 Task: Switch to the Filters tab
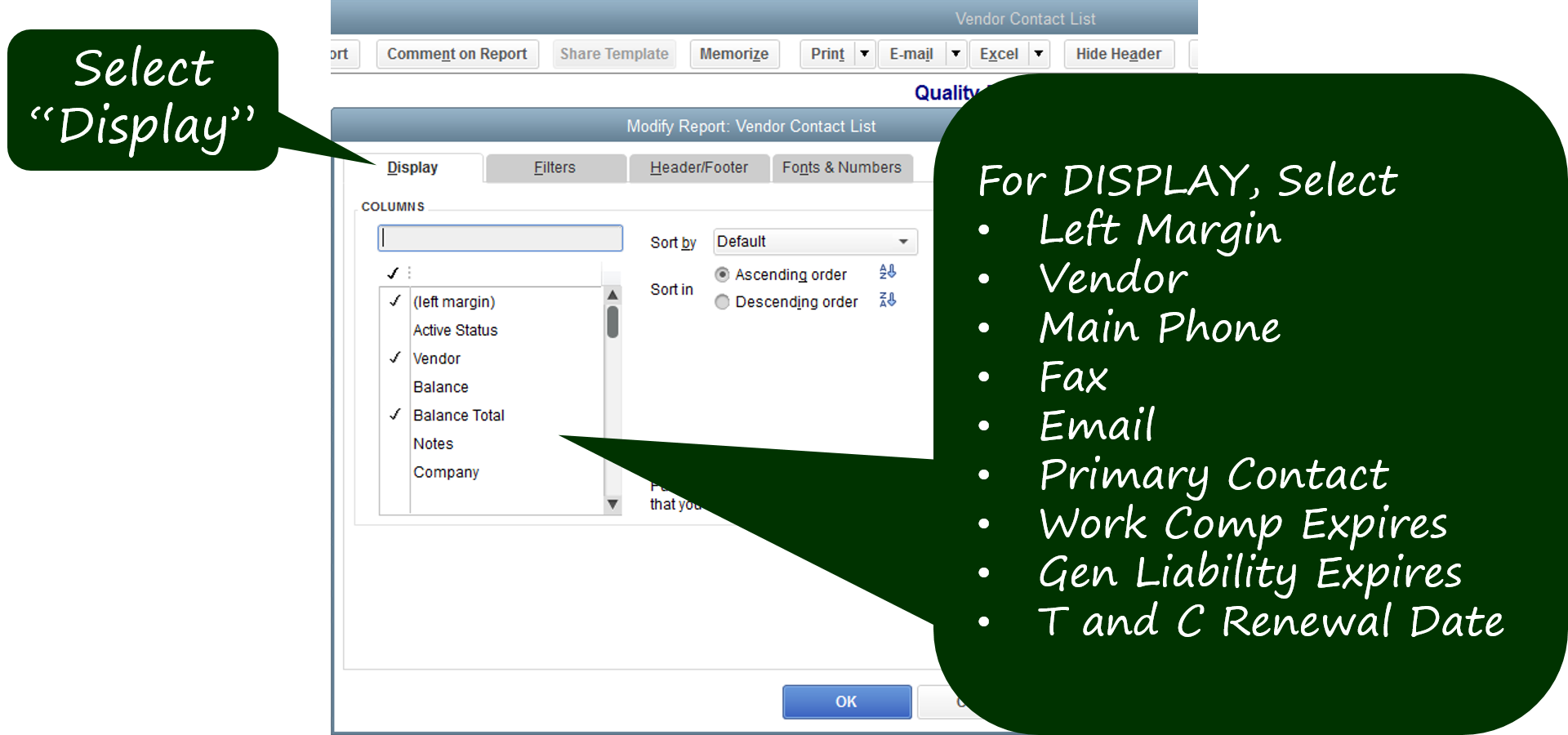tap(555, 167)
